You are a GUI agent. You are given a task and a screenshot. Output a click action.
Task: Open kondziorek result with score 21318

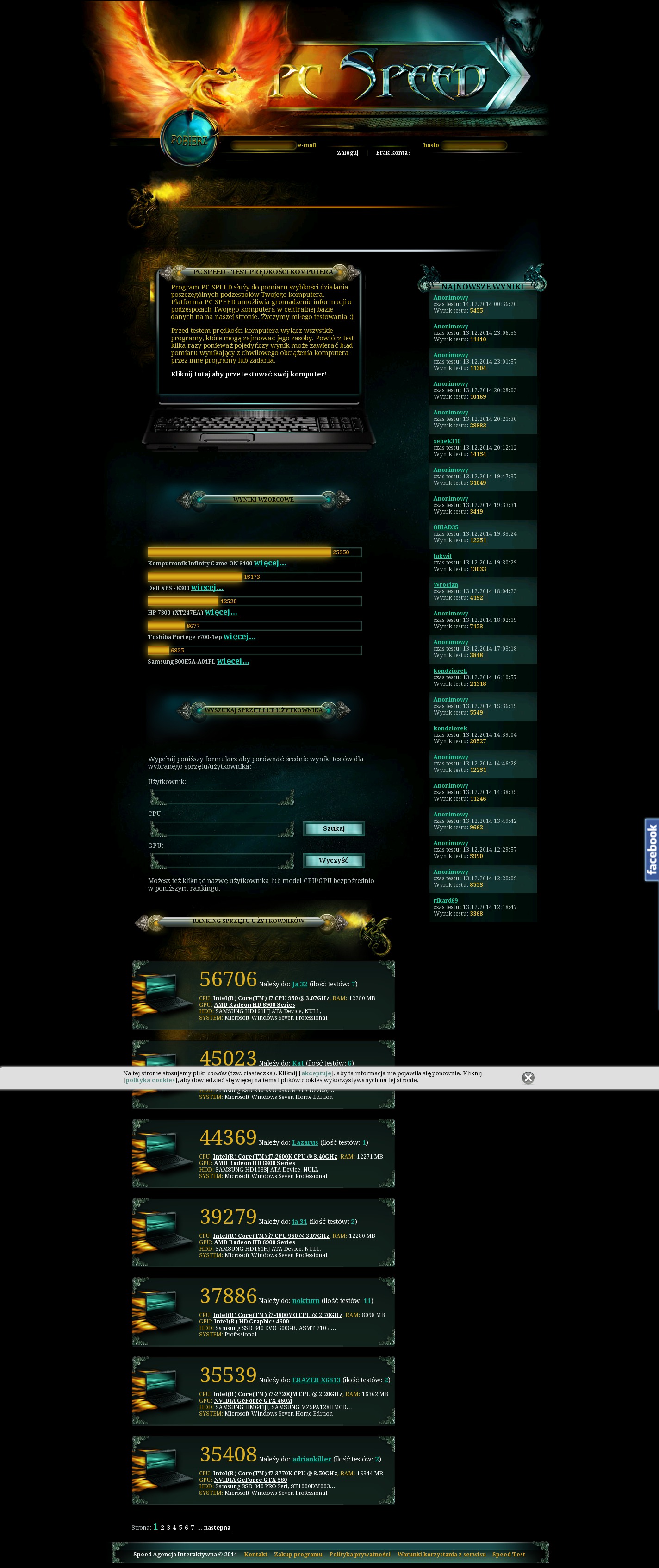point(450,671)
